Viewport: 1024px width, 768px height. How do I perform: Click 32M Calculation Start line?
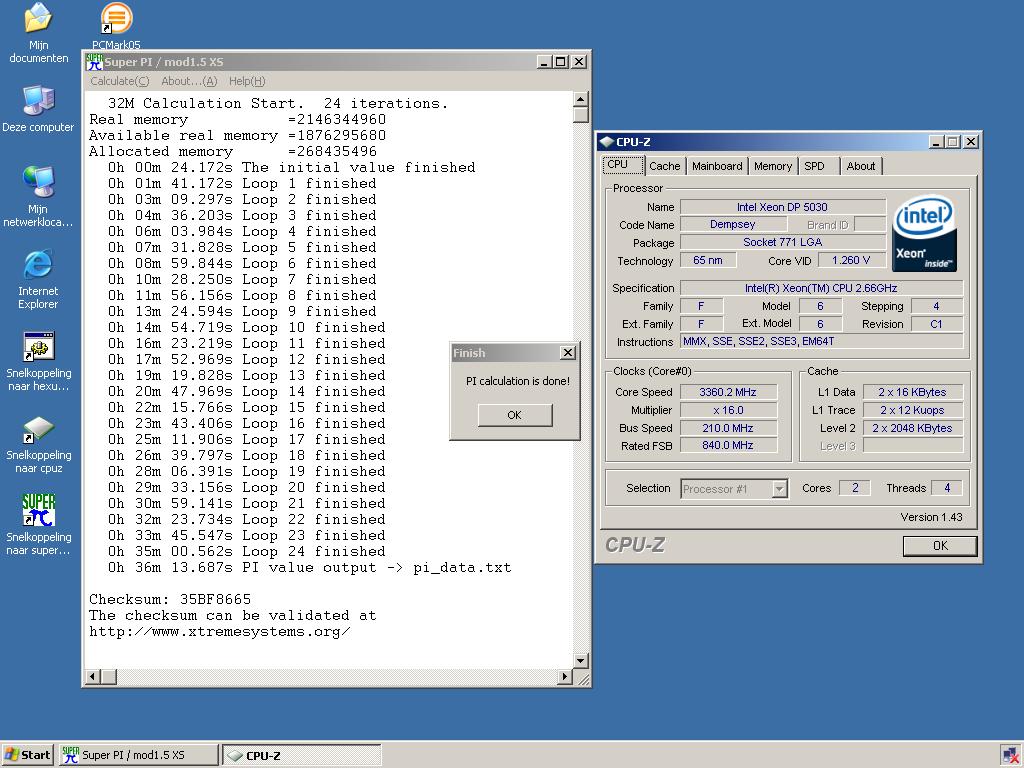[278, 103]
